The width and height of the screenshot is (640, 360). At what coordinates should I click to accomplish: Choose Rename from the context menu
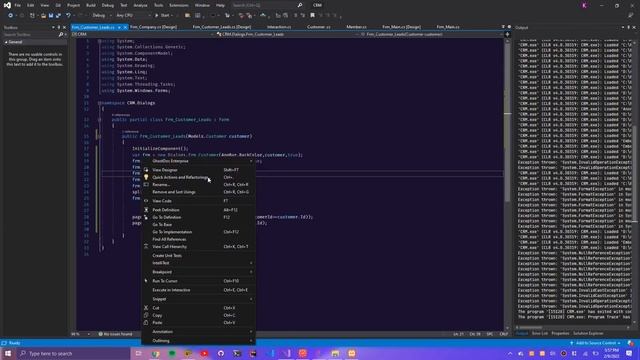click(x=198, y=184)
